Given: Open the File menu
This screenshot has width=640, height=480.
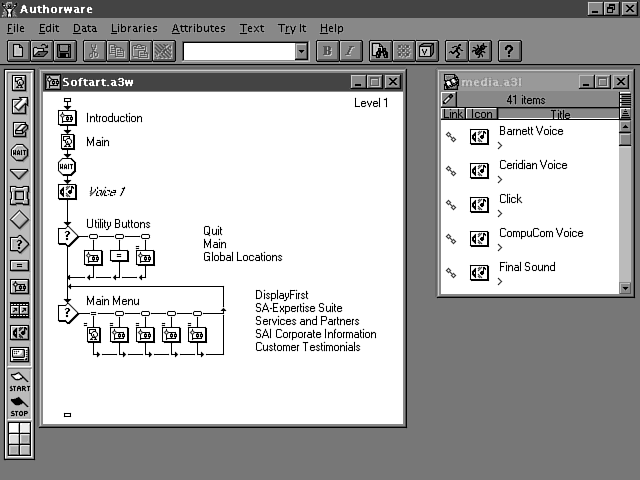Looking at the screenshot, I should point(16,28).
